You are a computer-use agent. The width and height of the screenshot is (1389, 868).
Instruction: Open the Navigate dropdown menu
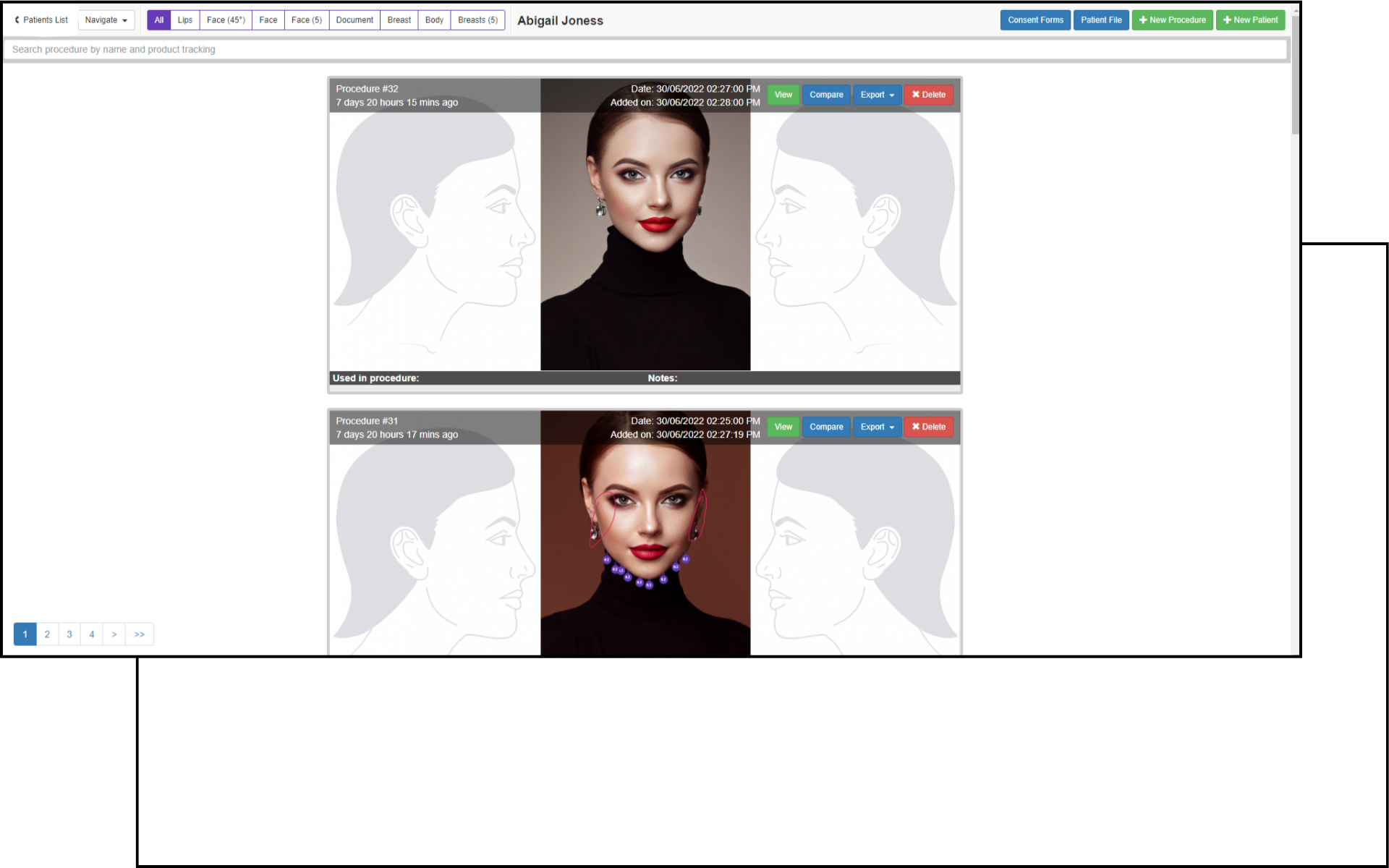(106, 20)
